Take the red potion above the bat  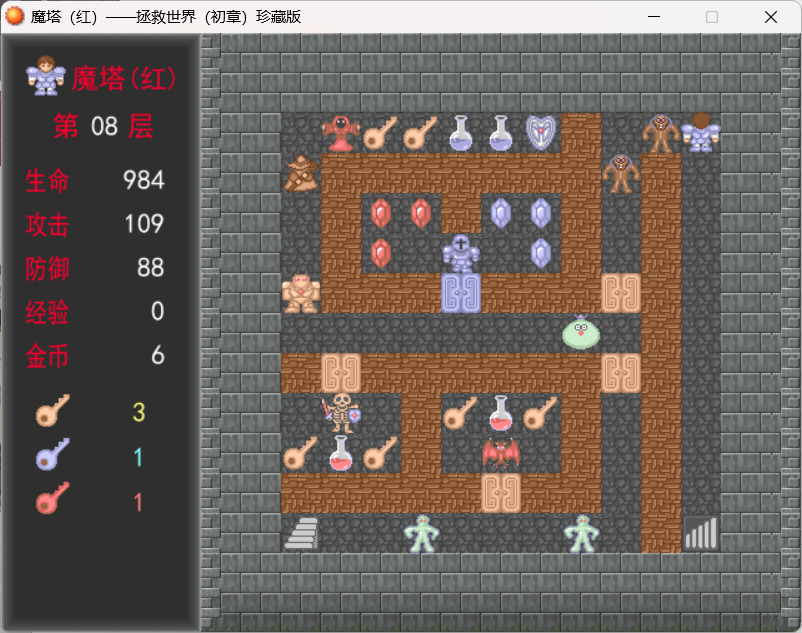(501, 413)
